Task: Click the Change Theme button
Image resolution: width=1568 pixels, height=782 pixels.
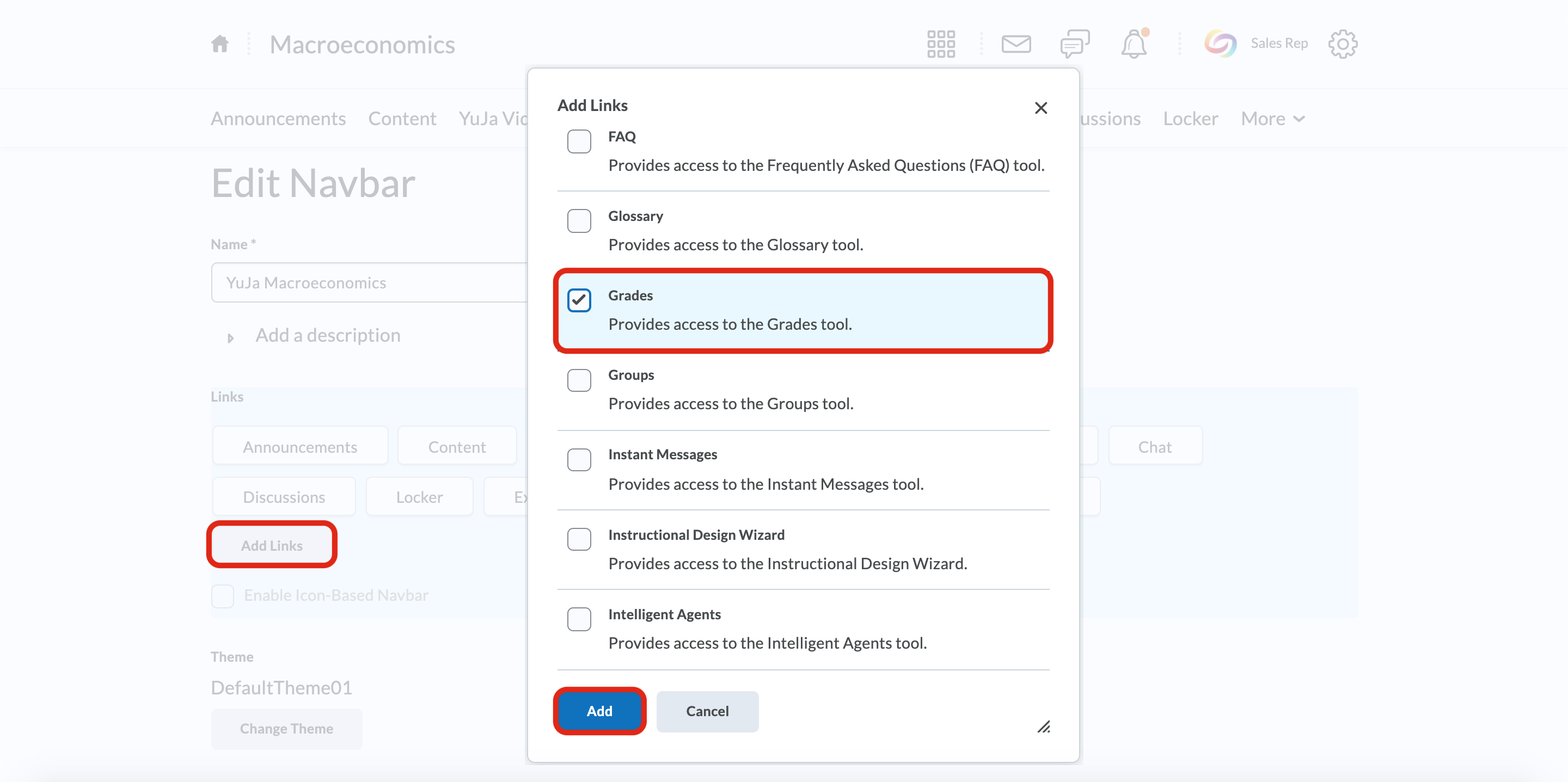Action: [x=286, y=729]
